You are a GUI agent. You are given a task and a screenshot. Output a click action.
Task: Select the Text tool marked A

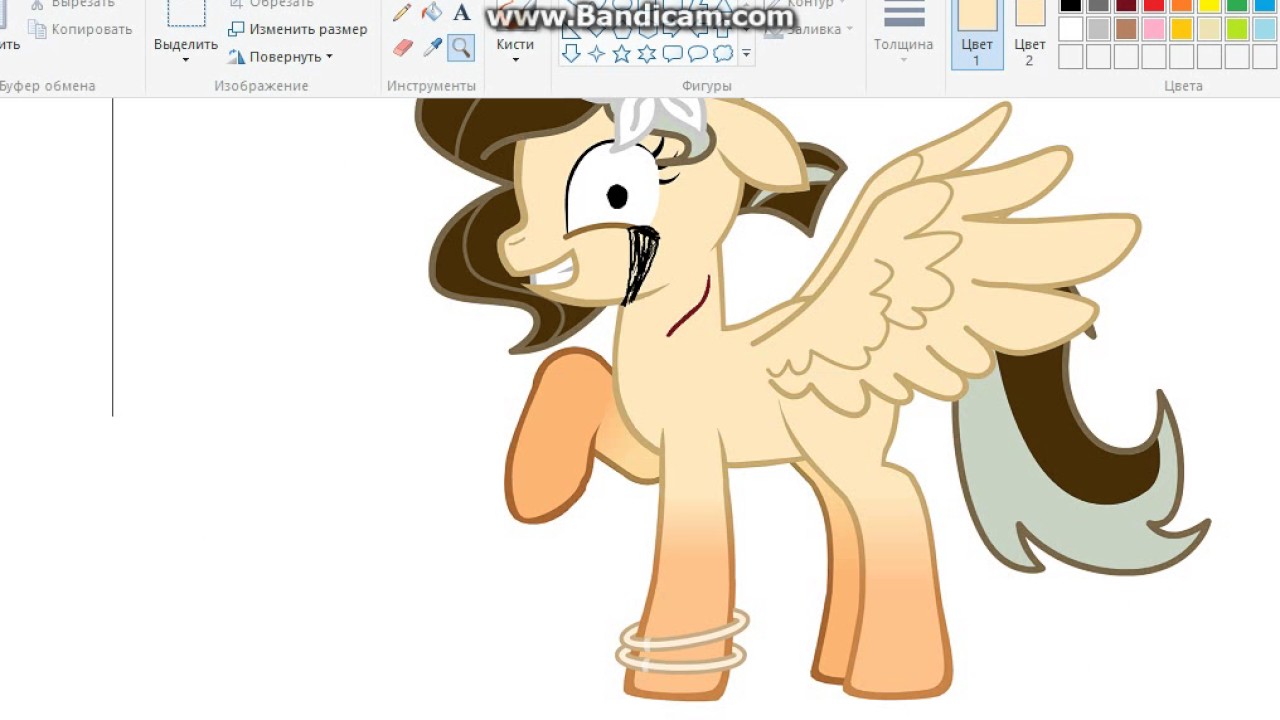461,13
